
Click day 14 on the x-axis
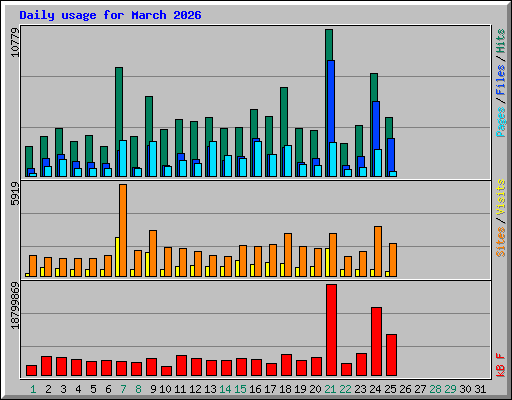point(225,389)
